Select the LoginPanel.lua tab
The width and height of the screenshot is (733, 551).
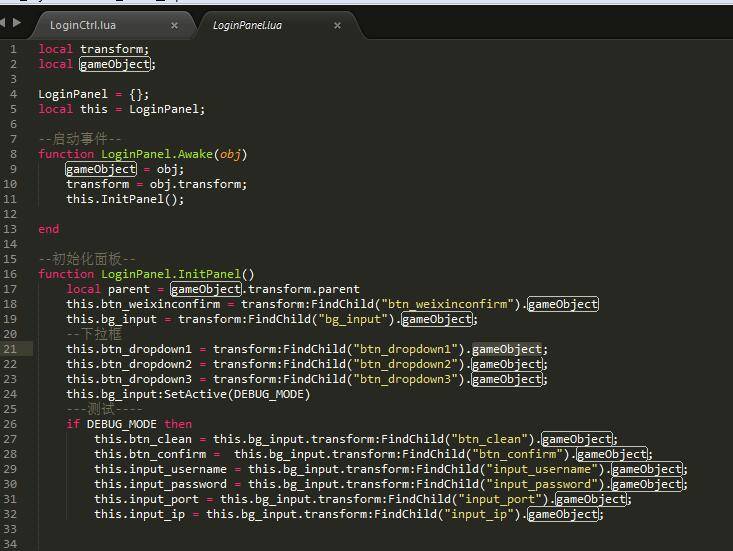[x=247, y=25]
